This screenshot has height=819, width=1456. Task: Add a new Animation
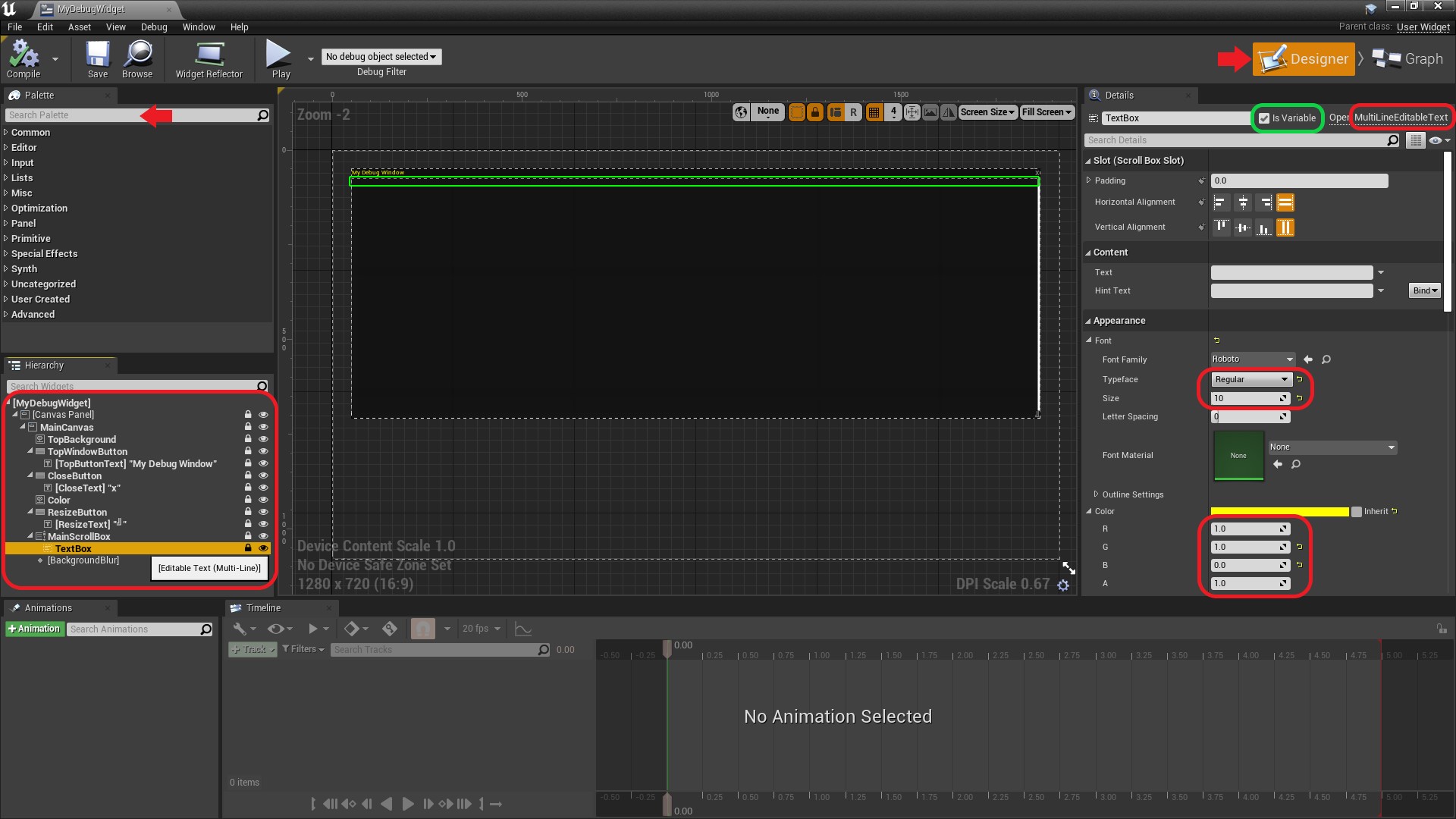coord(33,629)
